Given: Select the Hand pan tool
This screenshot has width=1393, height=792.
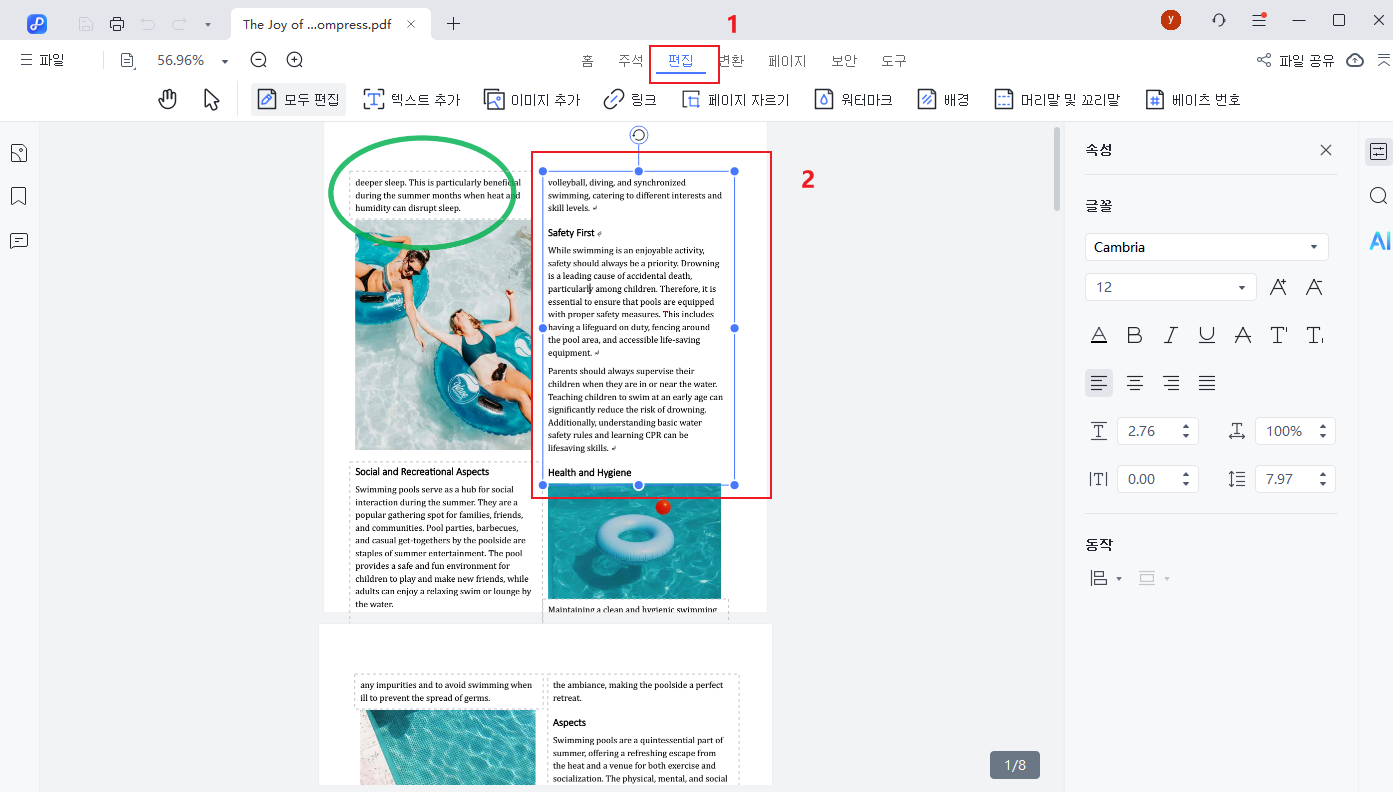Looking at the screenshot, I should pyautogui.click(x=167, y=98).
